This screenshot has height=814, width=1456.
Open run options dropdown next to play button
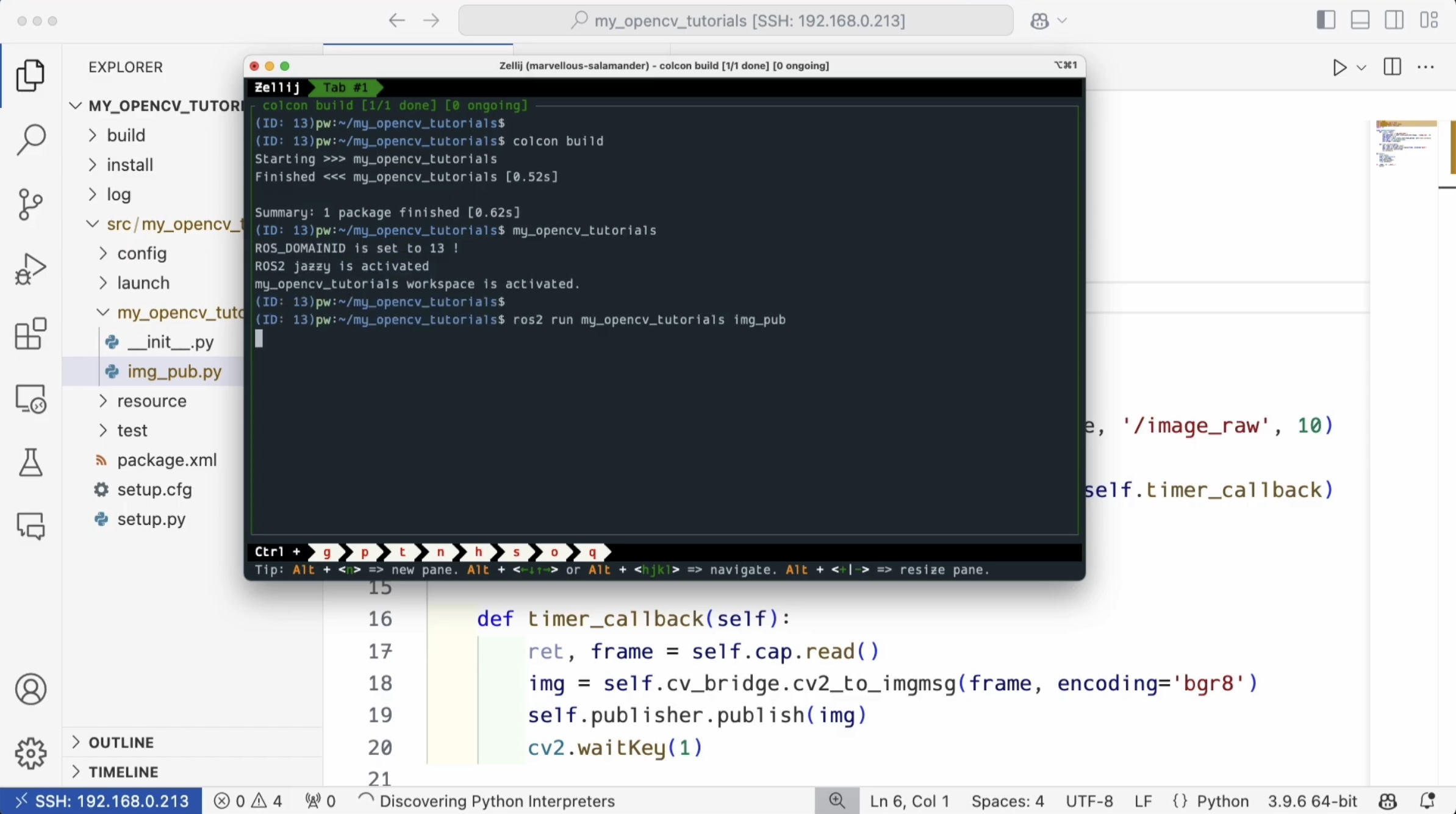click(1361, 68)
